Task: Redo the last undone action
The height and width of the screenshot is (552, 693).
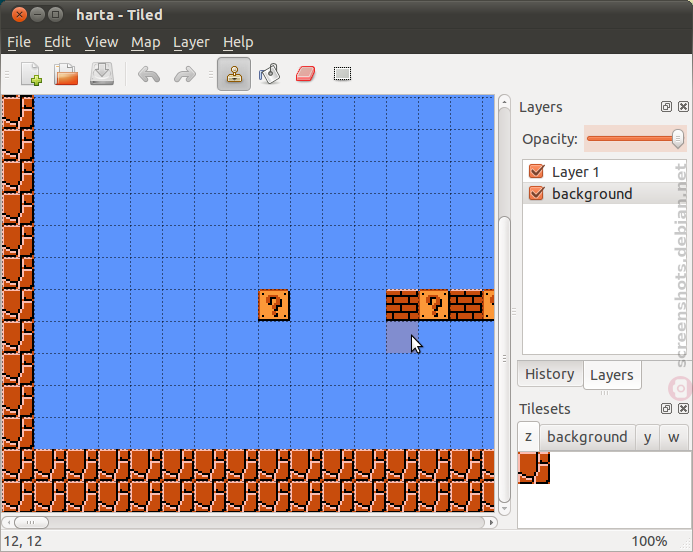Action: 185,74
